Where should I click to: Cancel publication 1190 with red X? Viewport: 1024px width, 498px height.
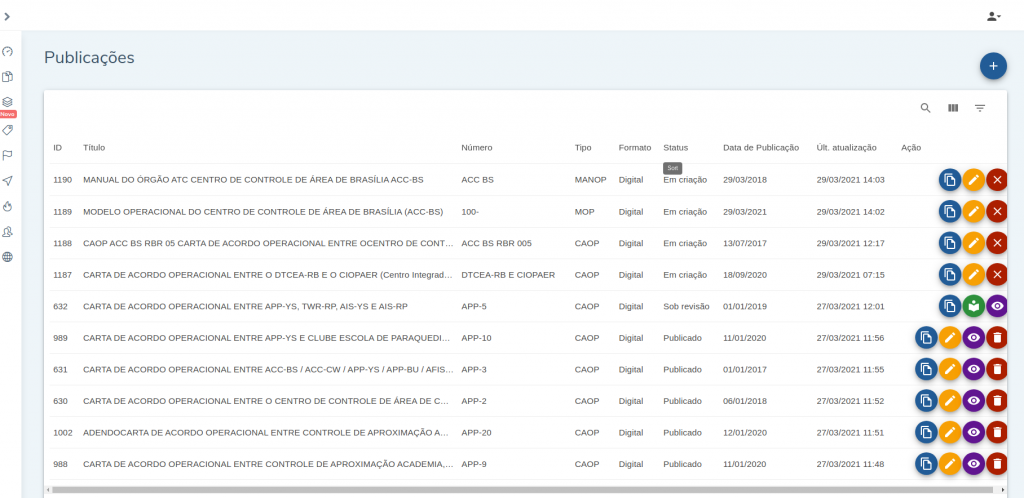997,179
